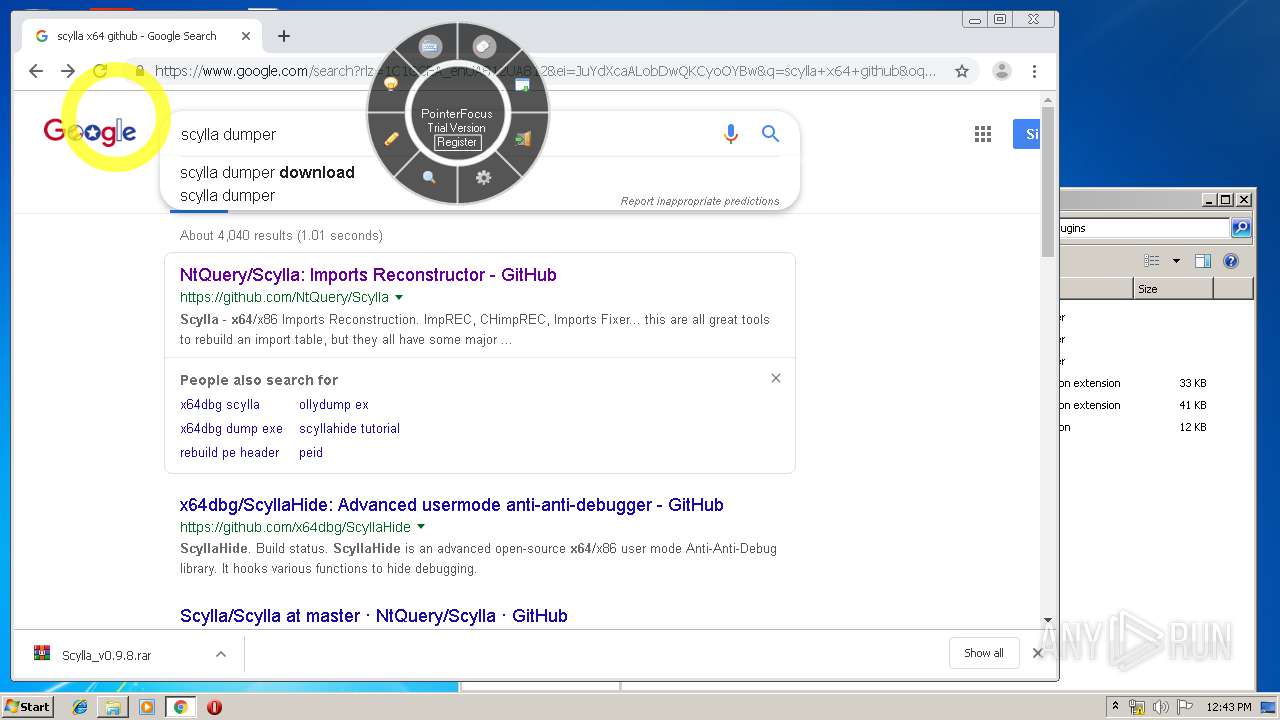Click Report inappropriate predictions
Viewport: 1280px width, 720px height.
(700, 201)
